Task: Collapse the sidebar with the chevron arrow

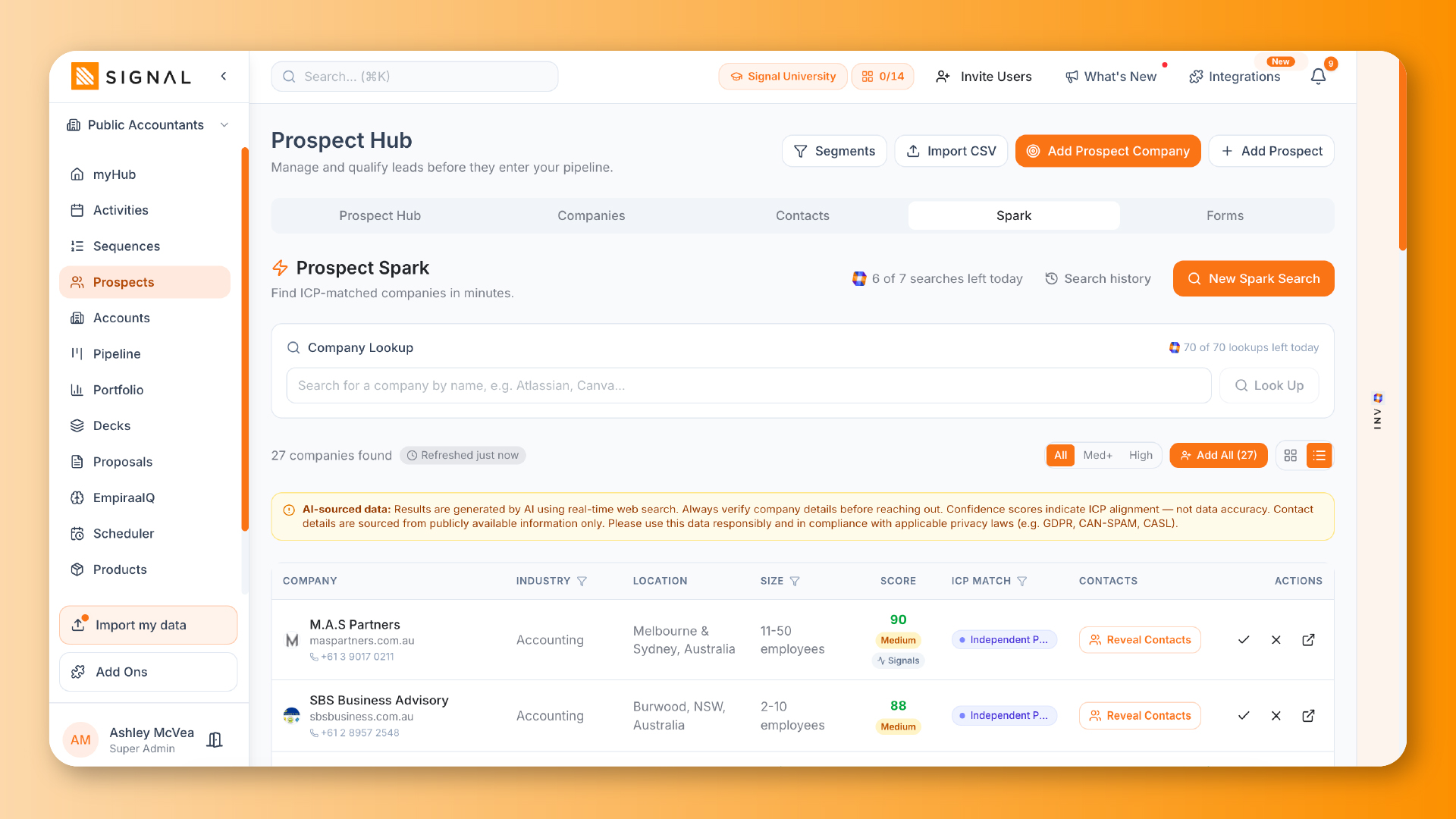Action: pos(224,76)
